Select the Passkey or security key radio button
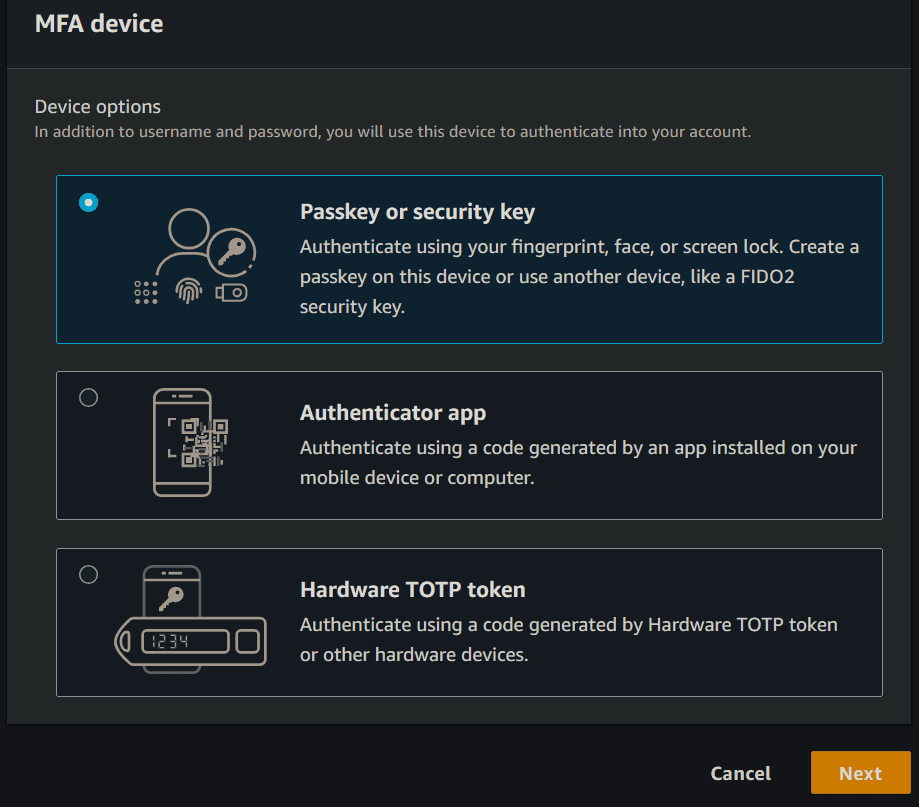This screenshot has height=807, width=919. (x=89, y=202)
